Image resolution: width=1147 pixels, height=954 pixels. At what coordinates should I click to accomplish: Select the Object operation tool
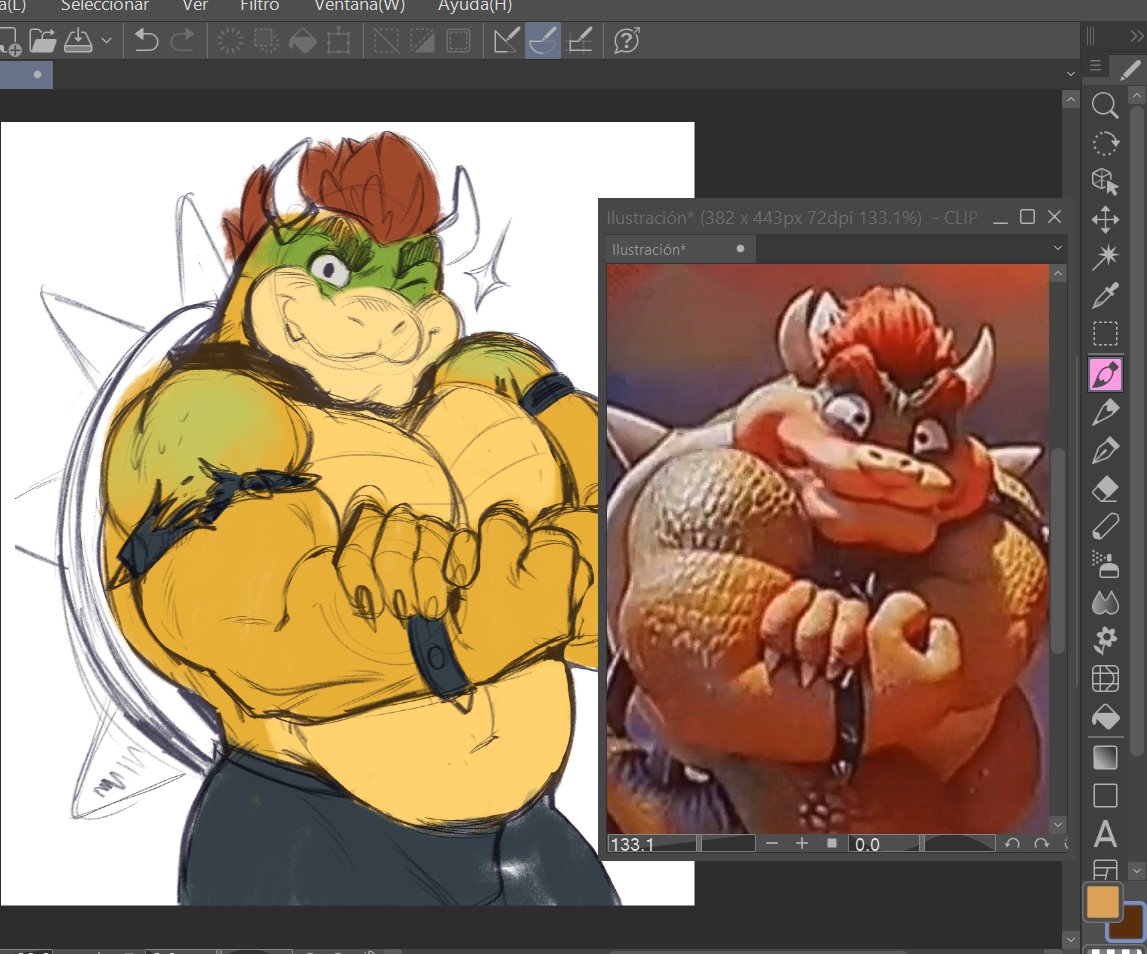[x=1105, y=181]
